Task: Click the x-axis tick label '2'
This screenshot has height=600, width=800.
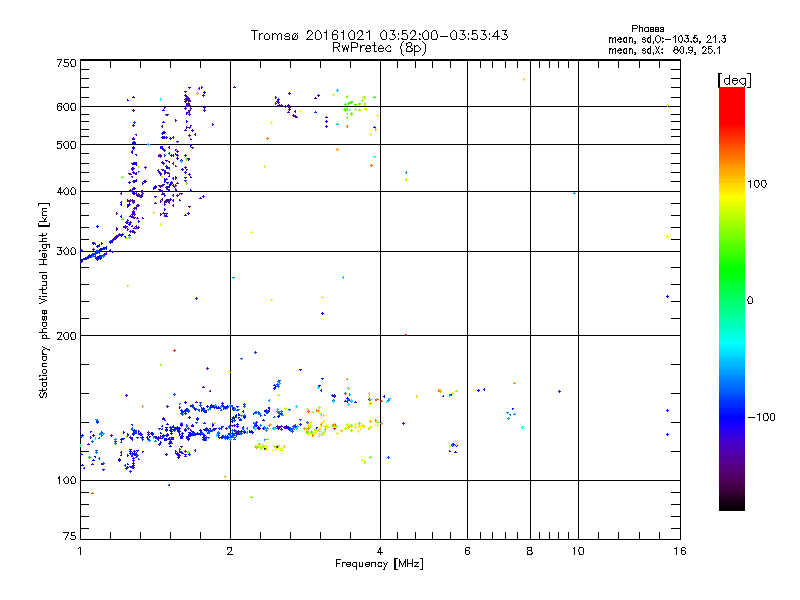Action: (x=230, y=551)
